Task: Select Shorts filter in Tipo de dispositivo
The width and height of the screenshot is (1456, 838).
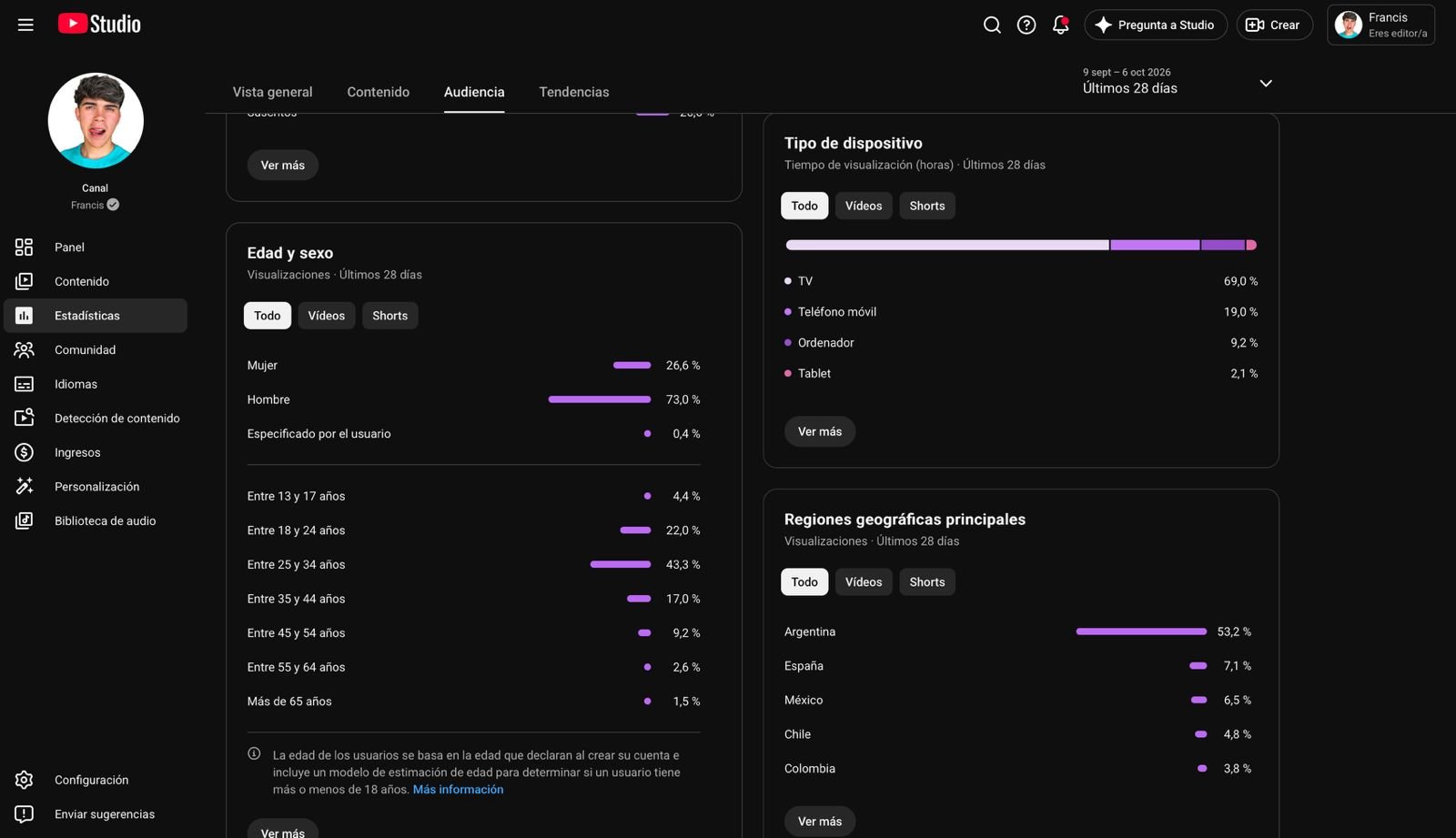Action: coord(927,206)
